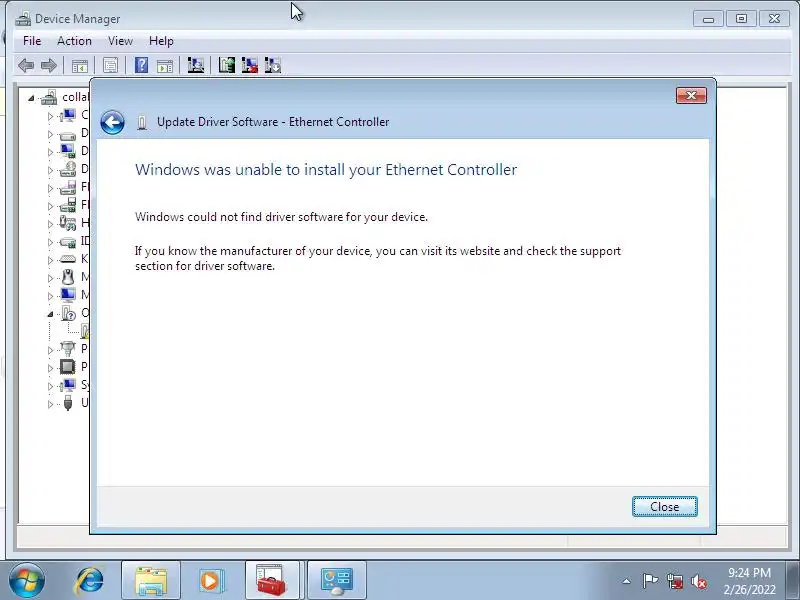Image resolution: width=800 pixels, height=600 pixels.
Task: Select the Human Interface Devices icon
Action: point(68,223)
